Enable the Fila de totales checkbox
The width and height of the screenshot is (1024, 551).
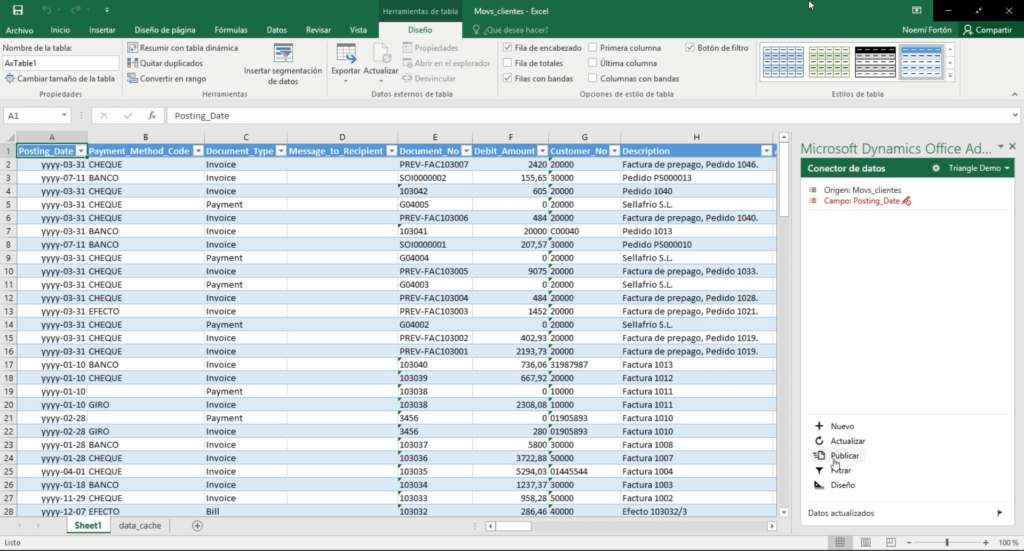(507, 63)
